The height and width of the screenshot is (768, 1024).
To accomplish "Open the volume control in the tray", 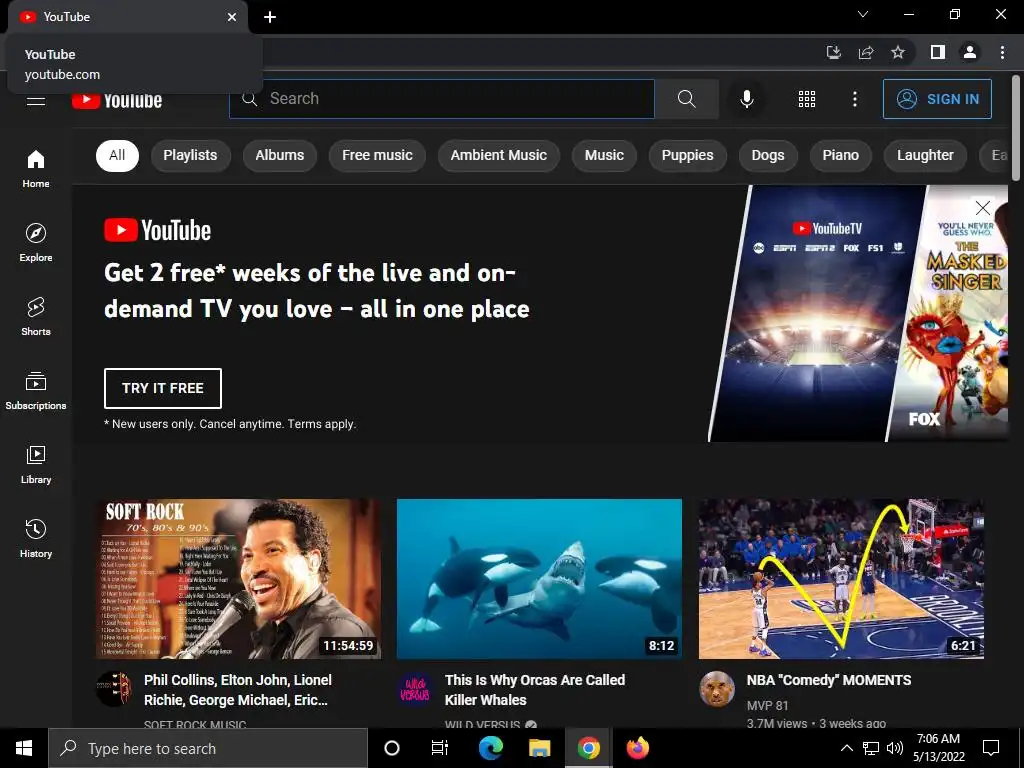I will tap(895, 748).
